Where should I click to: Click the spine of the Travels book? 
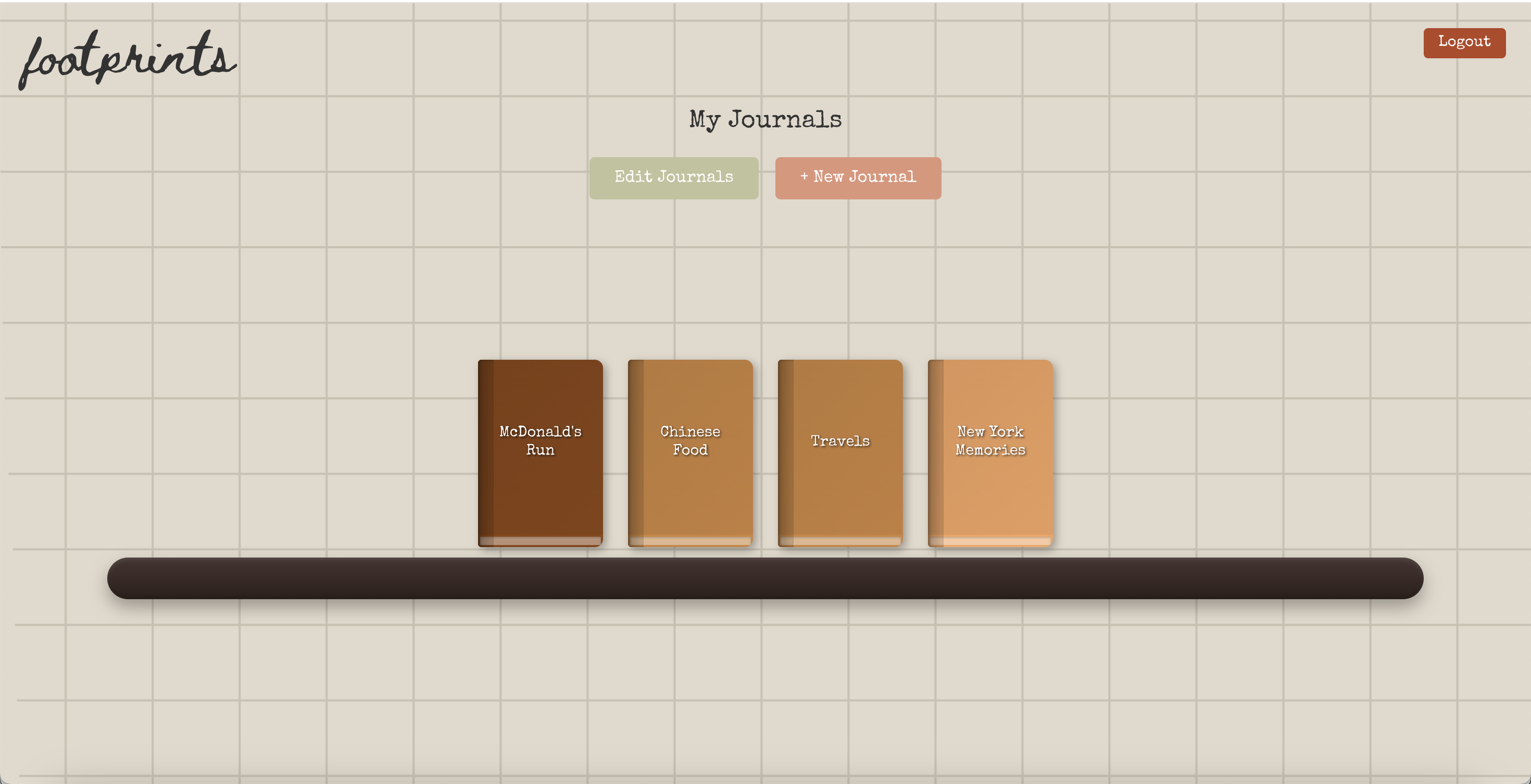coord(785,451)
